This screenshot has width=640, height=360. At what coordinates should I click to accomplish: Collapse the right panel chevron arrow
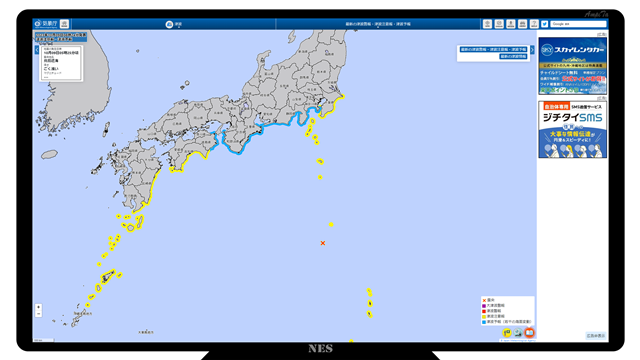coord(532,49)
